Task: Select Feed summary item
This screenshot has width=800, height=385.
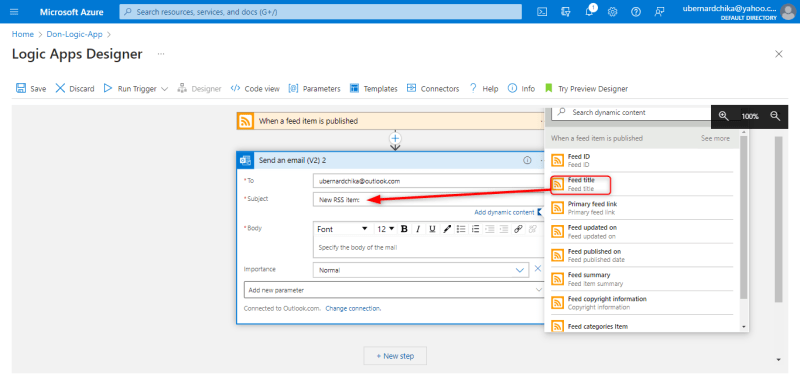Action: [642, 279]
